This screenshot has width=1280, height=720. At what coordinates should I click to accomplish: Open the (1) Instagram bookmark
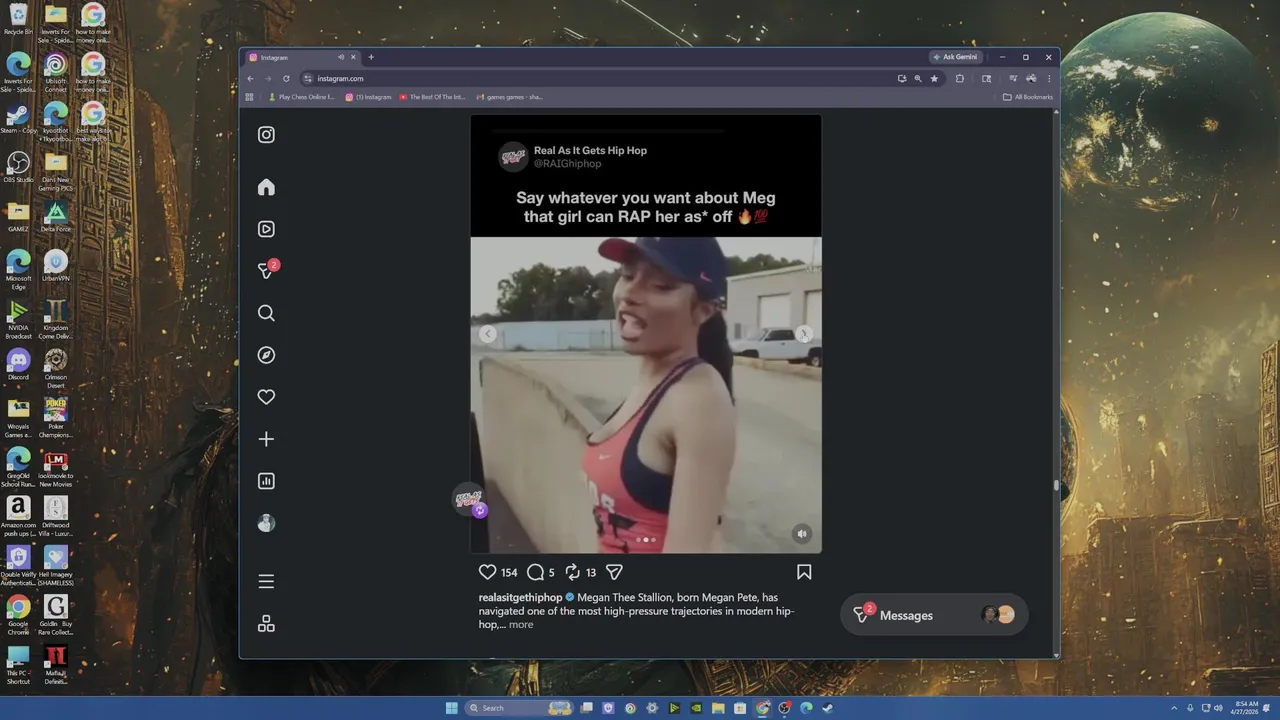click(x=368, y=97)
